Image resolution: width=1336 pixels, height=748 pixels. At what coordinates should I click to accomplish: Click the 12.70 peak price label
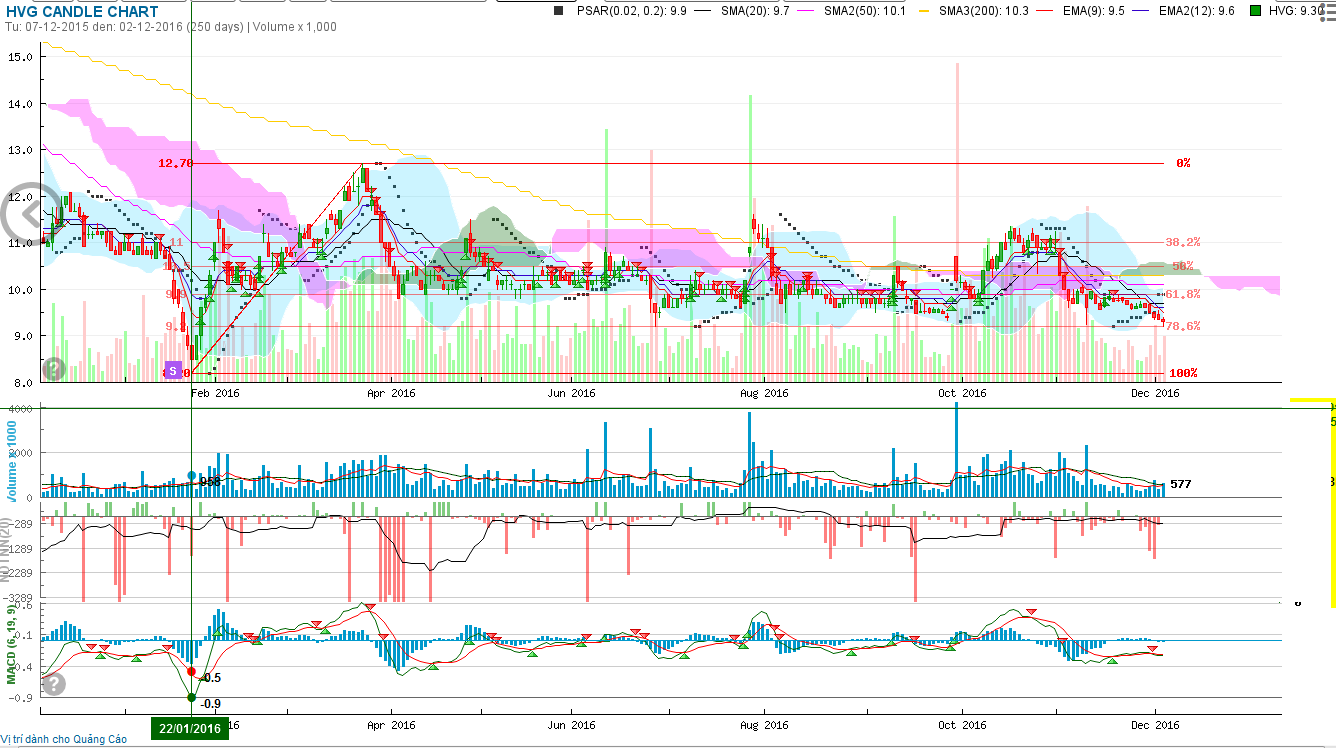coord(175,163)
